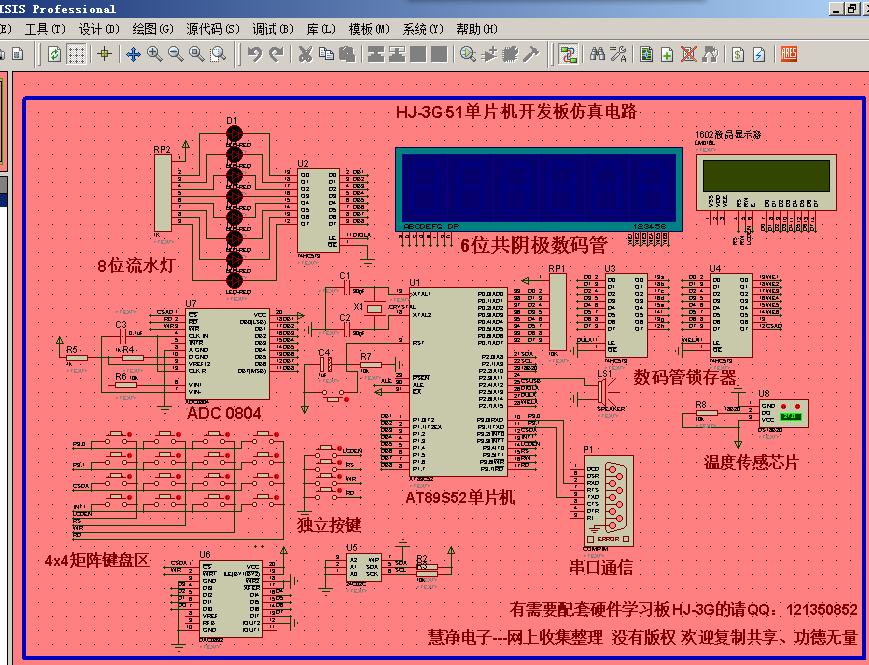Click the Copy to clipboard icon

(326, 54)
